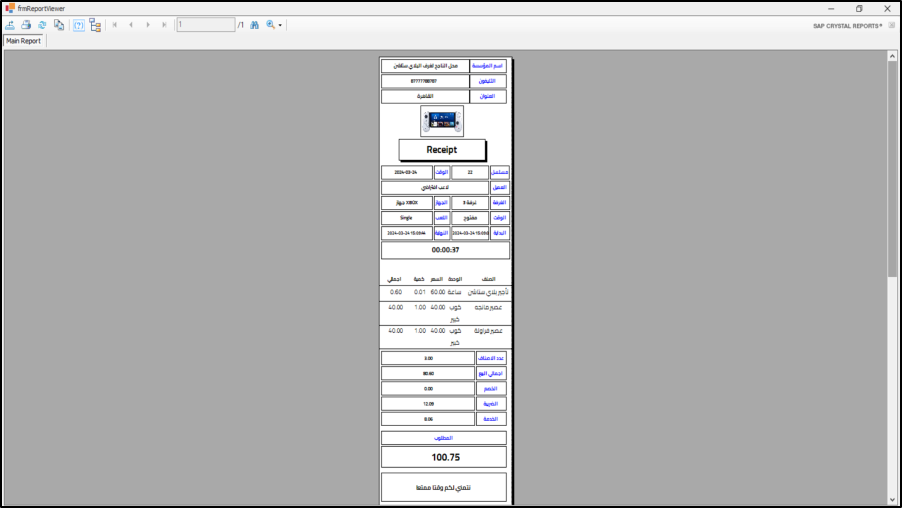
Task: Open Find Text with the binoculars icon
Action: coord(254,25)
